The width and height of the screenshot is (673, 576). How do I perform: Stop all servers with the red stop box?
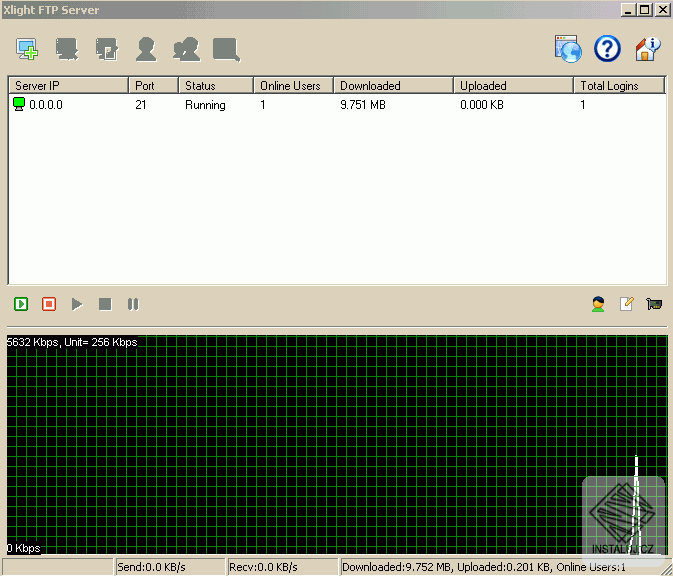pos(49,304)
